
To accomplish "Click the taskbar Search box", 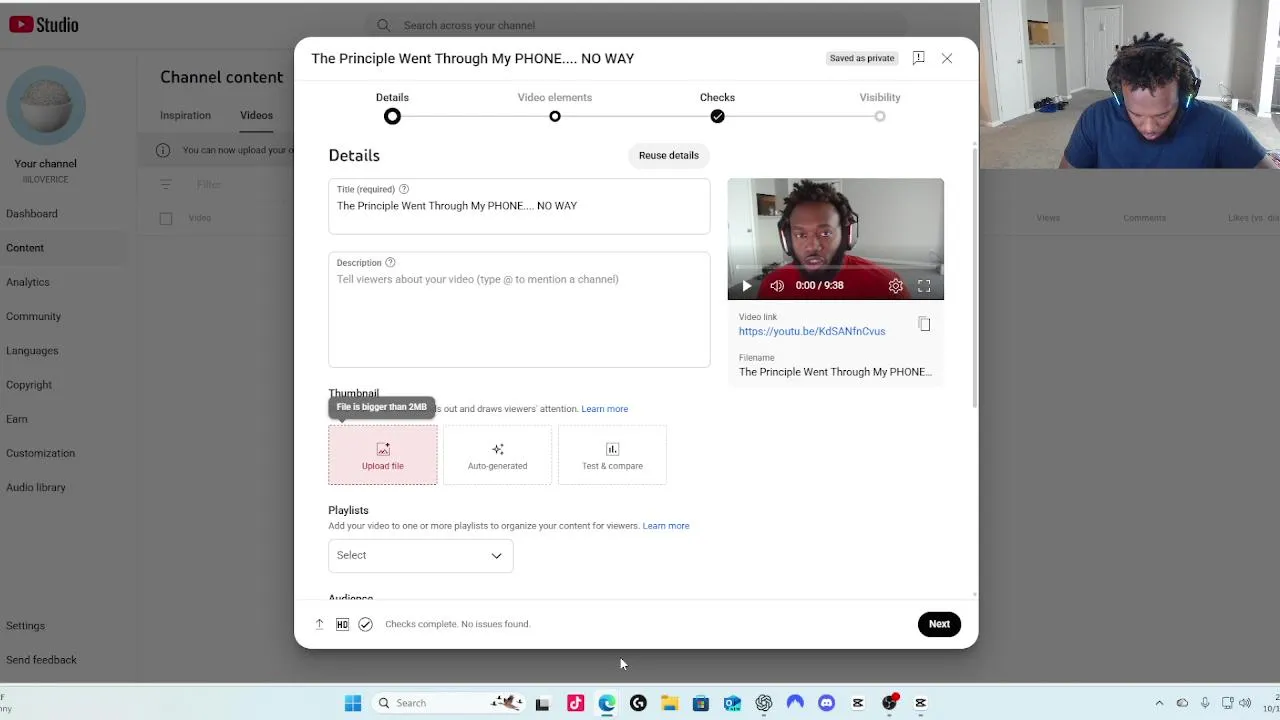I will coord(447,703).
